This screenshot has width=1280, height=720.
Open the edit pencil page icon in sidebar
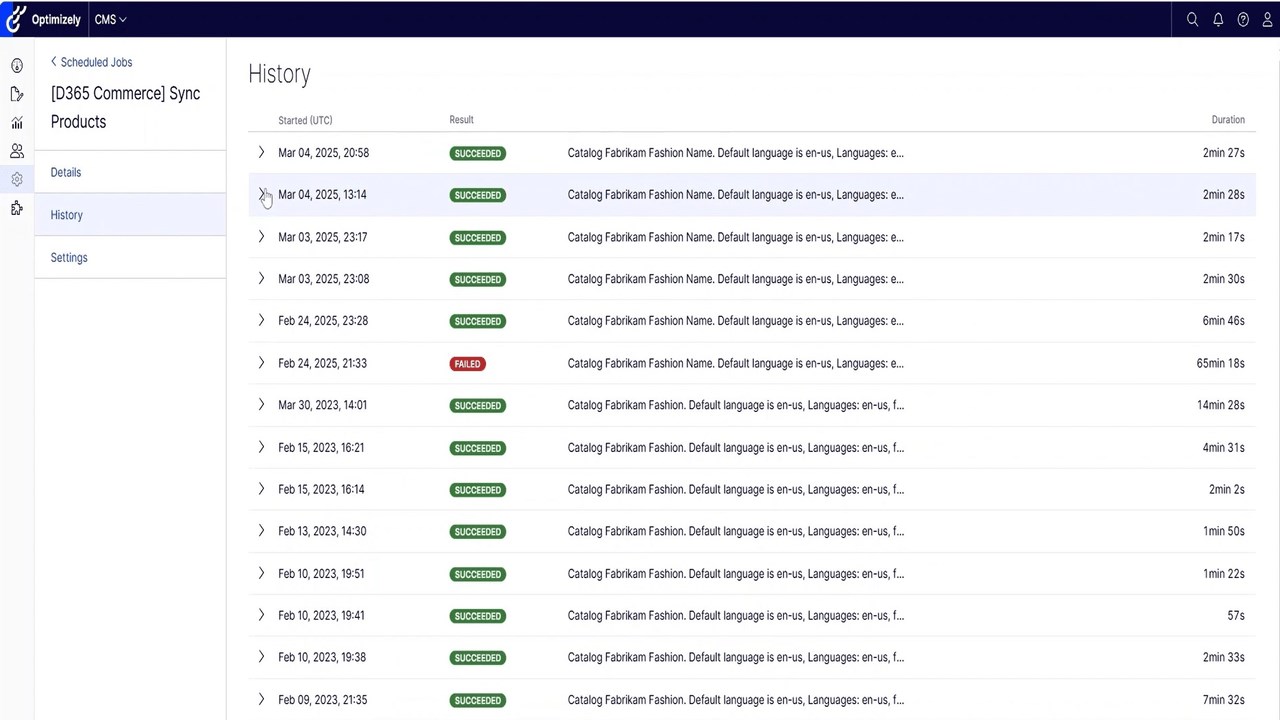pos(17,94)
